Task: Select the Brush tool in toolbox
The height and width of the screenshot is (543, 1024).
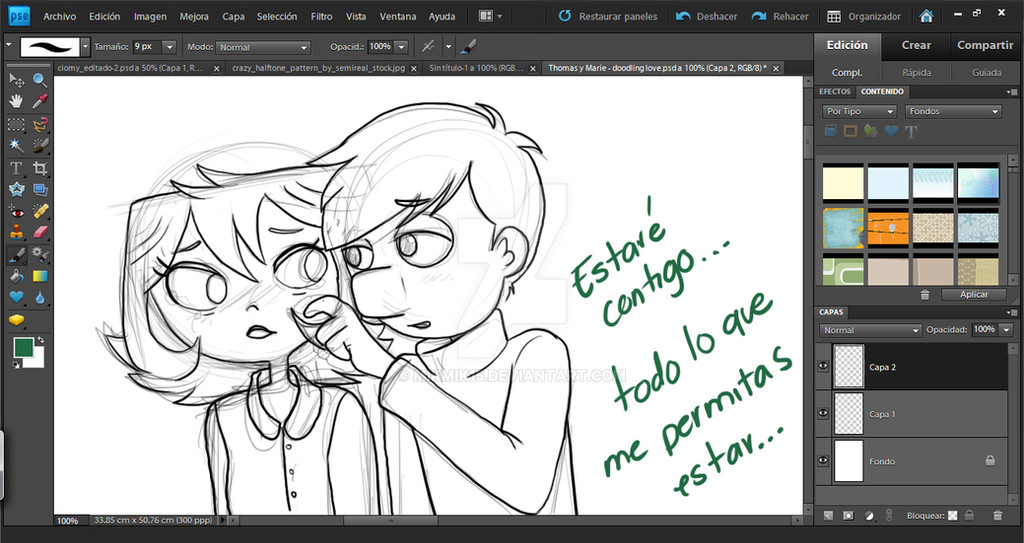Action: pyautogui.click(x=16, y=254)
